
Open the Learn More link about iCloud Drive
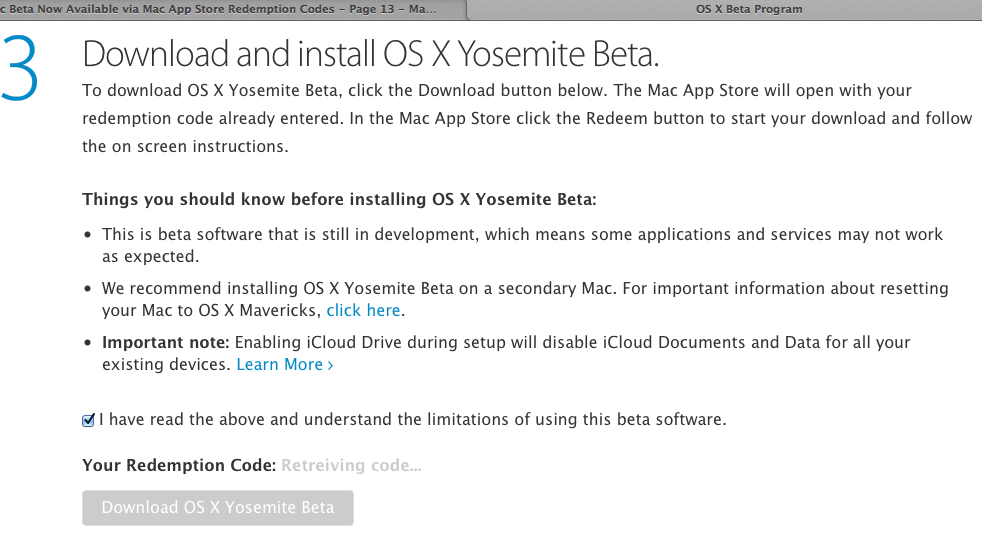click(x=285, y=364)
